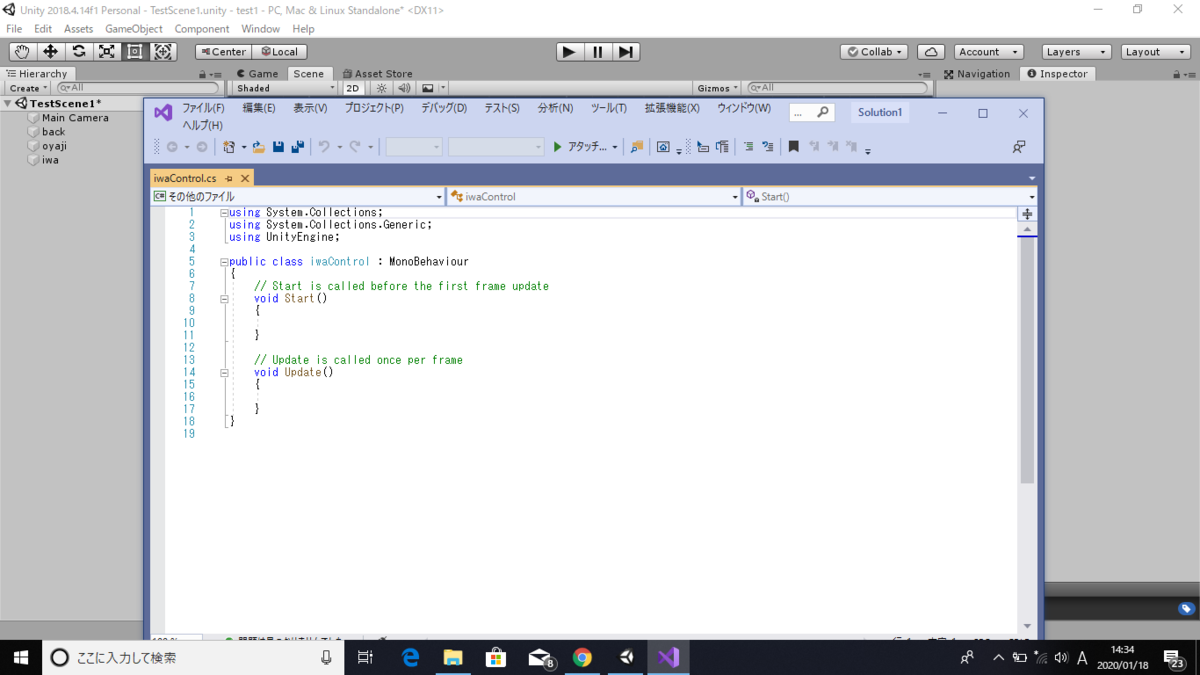Image resolution: width=1200 pixels, height=675 pixels.
Task: Click the bookmark toggle icon
Action: point(793,147)
